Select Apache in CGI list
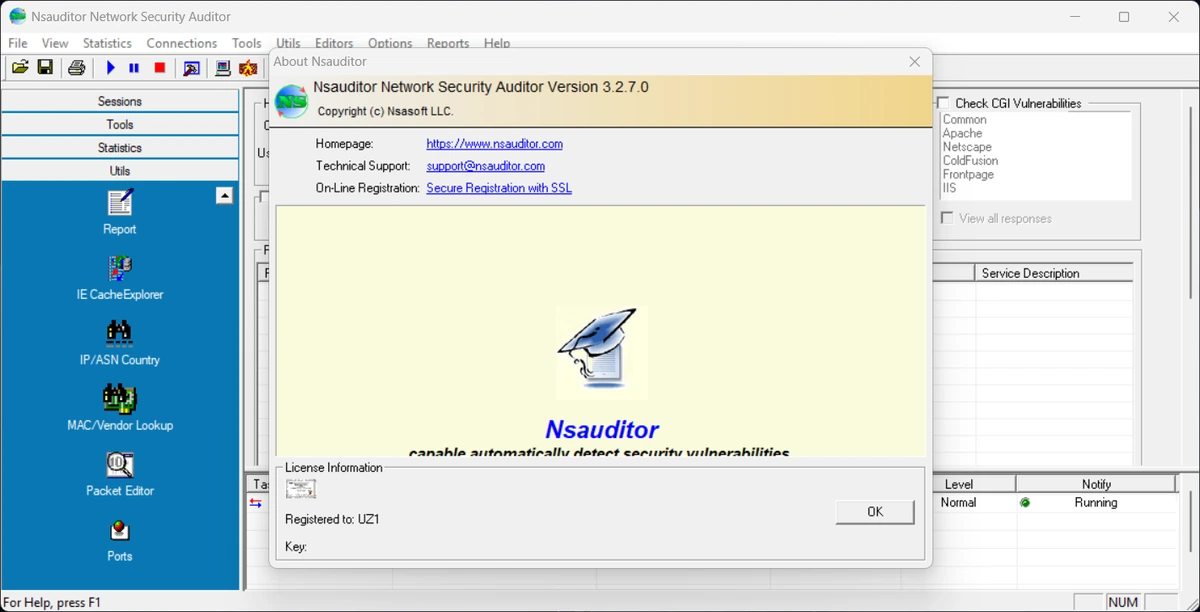 (x=962, y=133)
